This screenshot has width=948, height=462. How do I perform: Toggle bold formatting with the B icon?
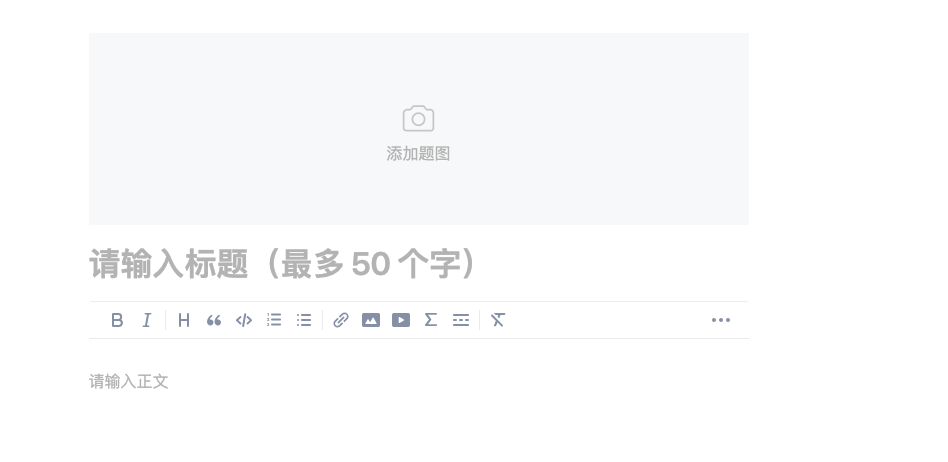click(x=117, y=320)
